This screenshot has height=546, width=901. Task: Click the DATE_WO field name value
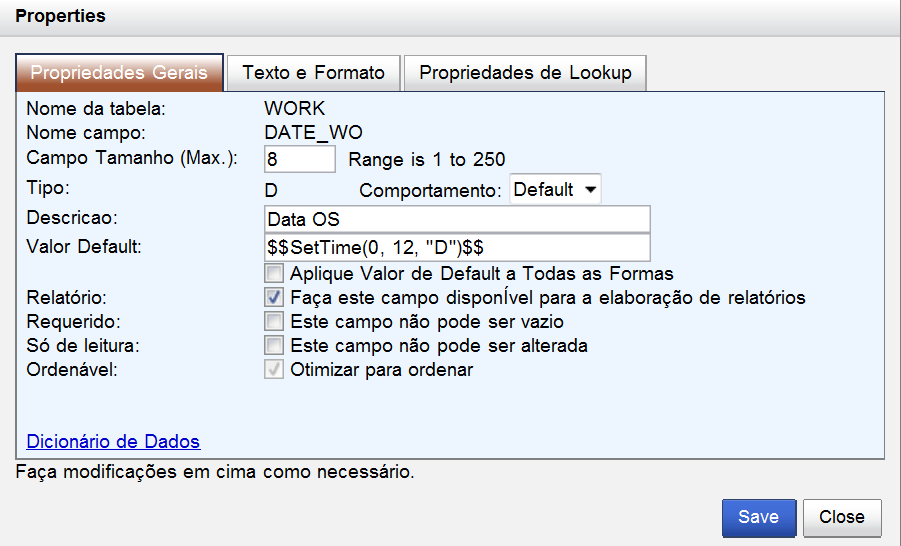pos(313,133)
